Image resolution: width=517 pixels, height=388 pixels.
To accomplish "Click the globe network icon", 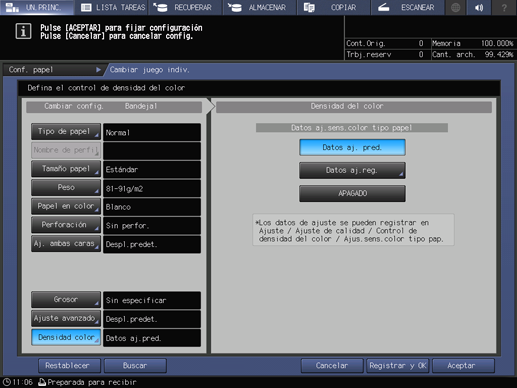I will [456, 7].
